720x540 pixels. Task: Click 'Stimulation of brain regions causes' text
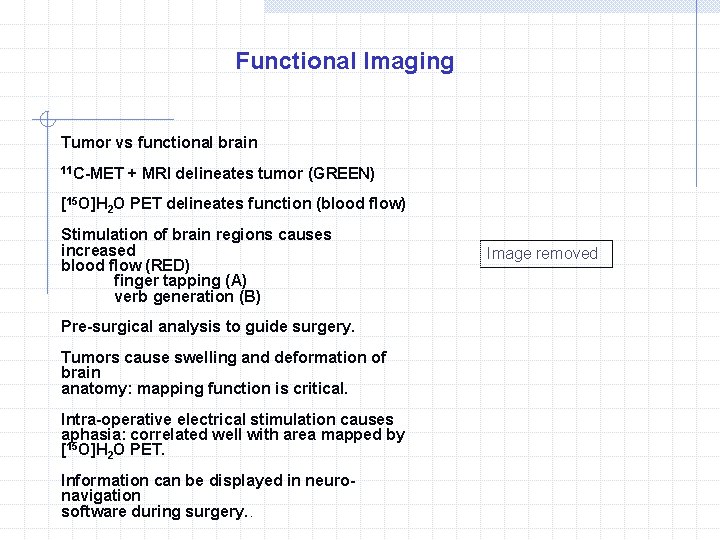(x=196, y=235)
